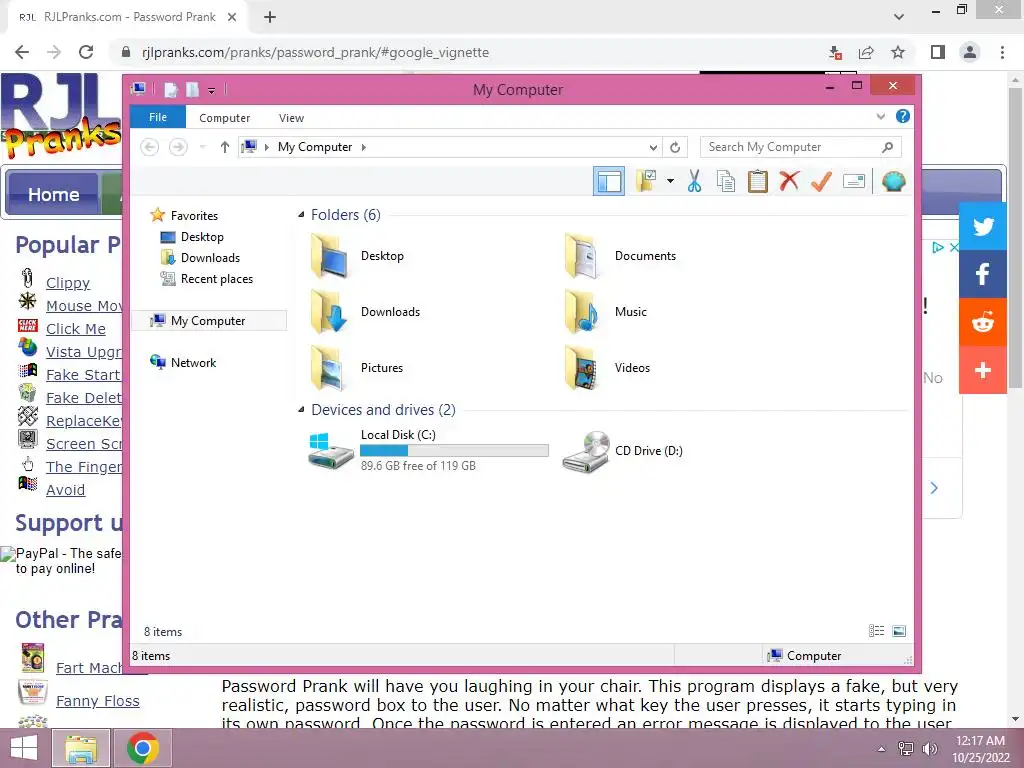
Task: Click the Up one level arrow
Action: tap(225, 147)
